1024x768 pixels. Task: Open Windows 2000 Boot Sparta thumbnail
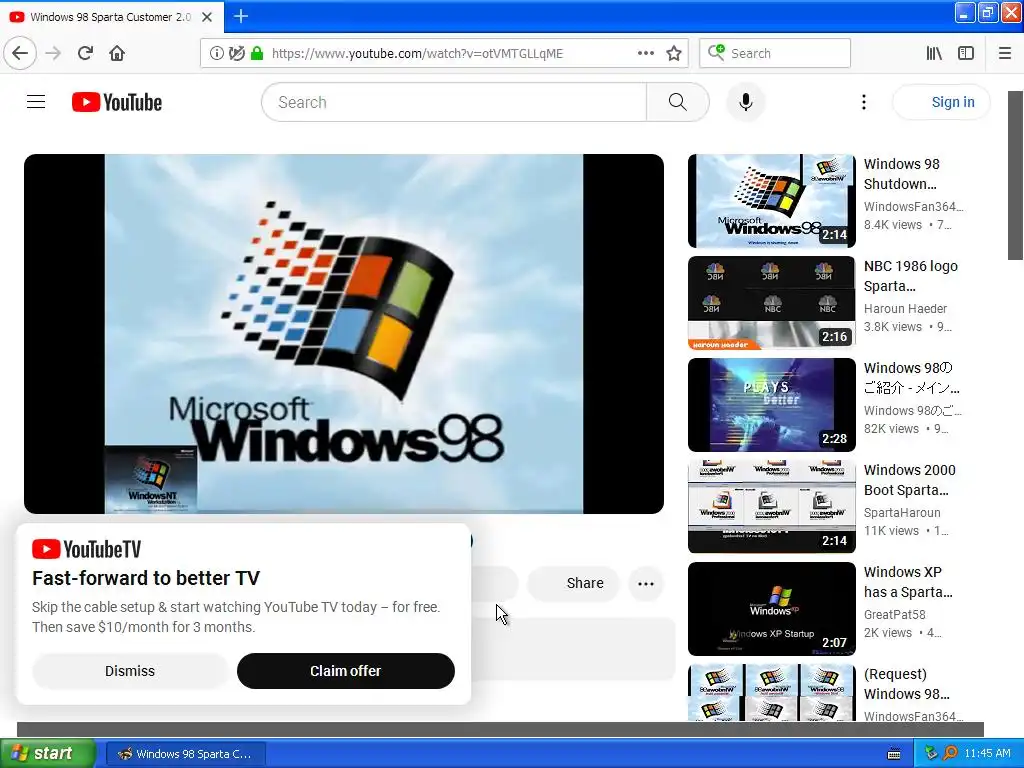pyautogui.click(x=771, y=507)
